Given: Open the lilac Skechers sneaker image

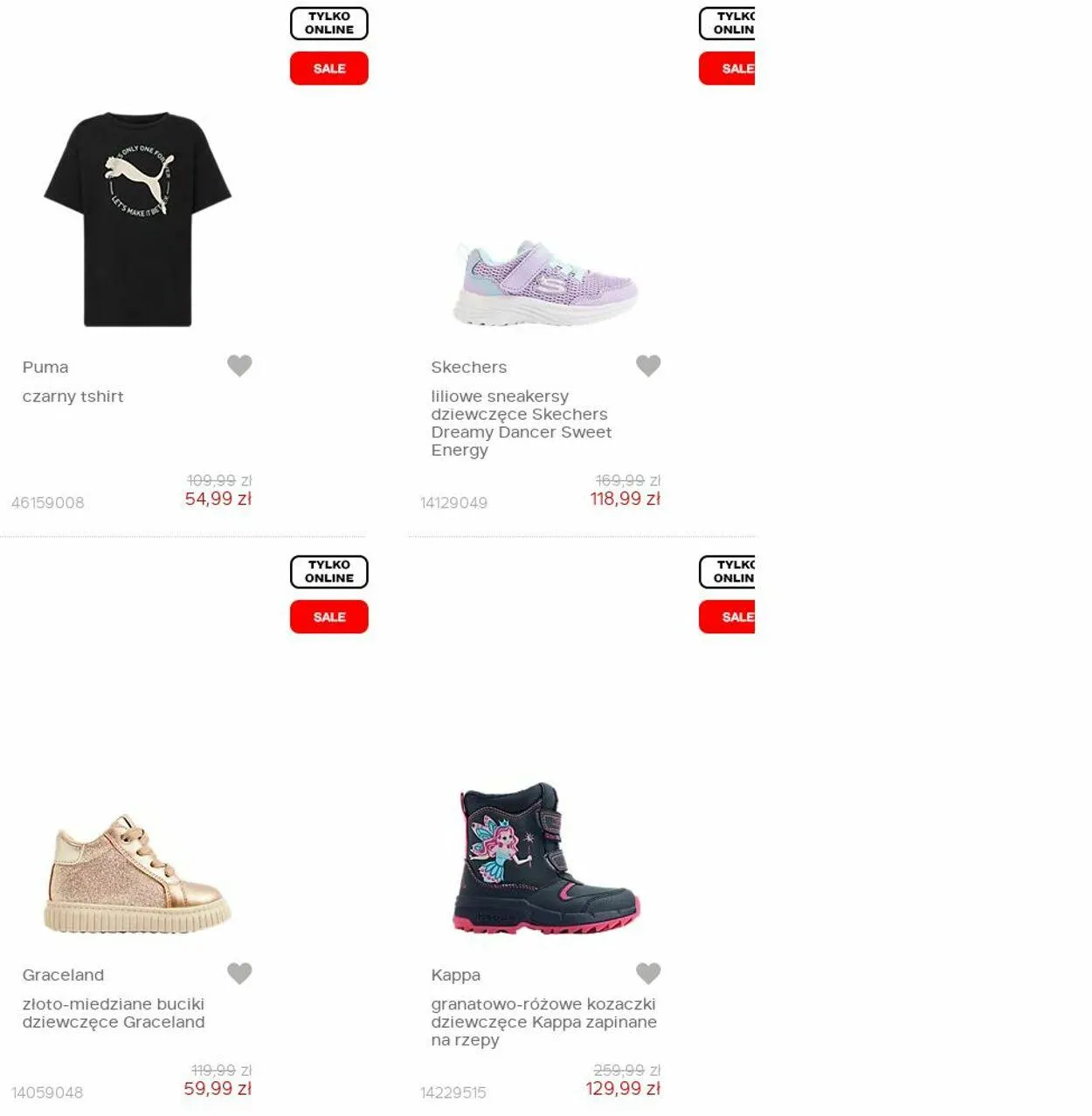Looking at the screenshot, I should click(x=546, y=283).
